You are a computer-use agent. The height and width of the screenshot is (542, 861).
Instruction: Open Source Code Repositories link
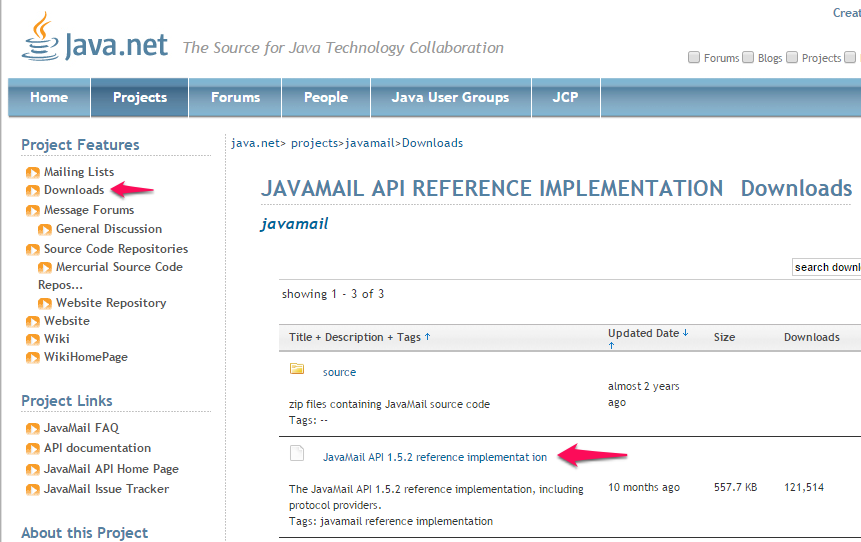coord(116,249)
